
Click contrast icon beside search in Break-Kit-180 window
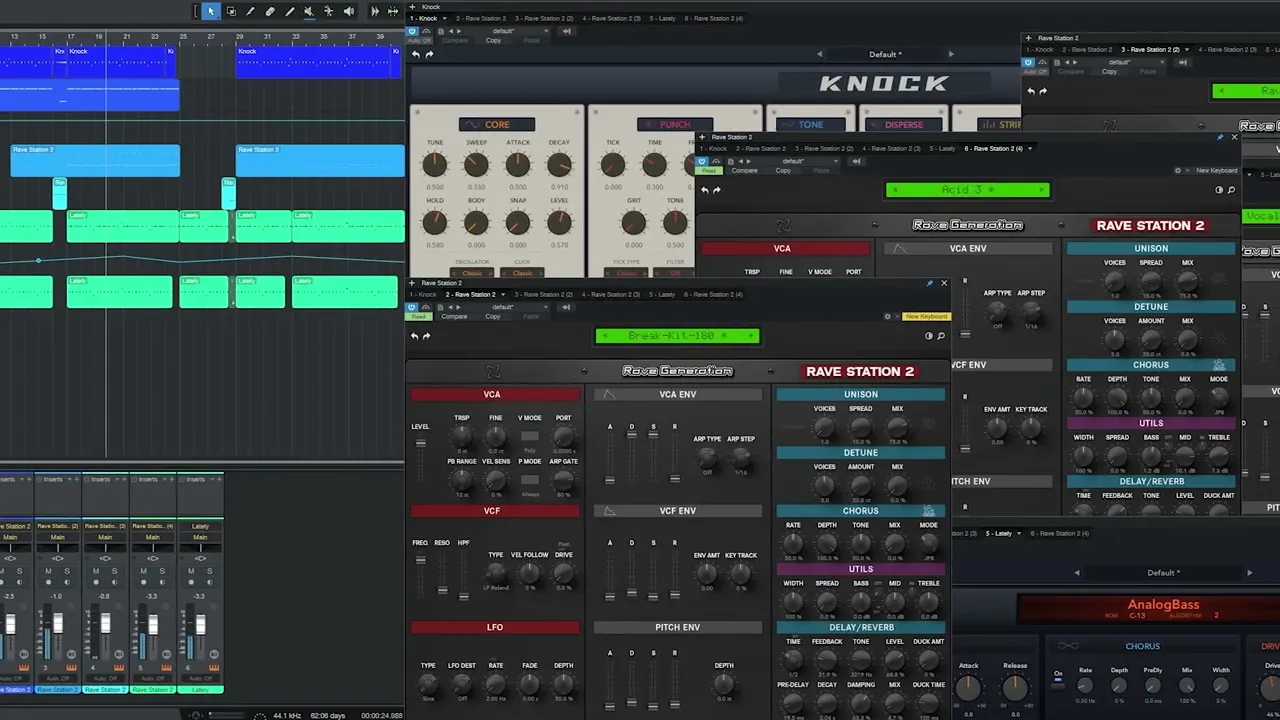(929, 336)
